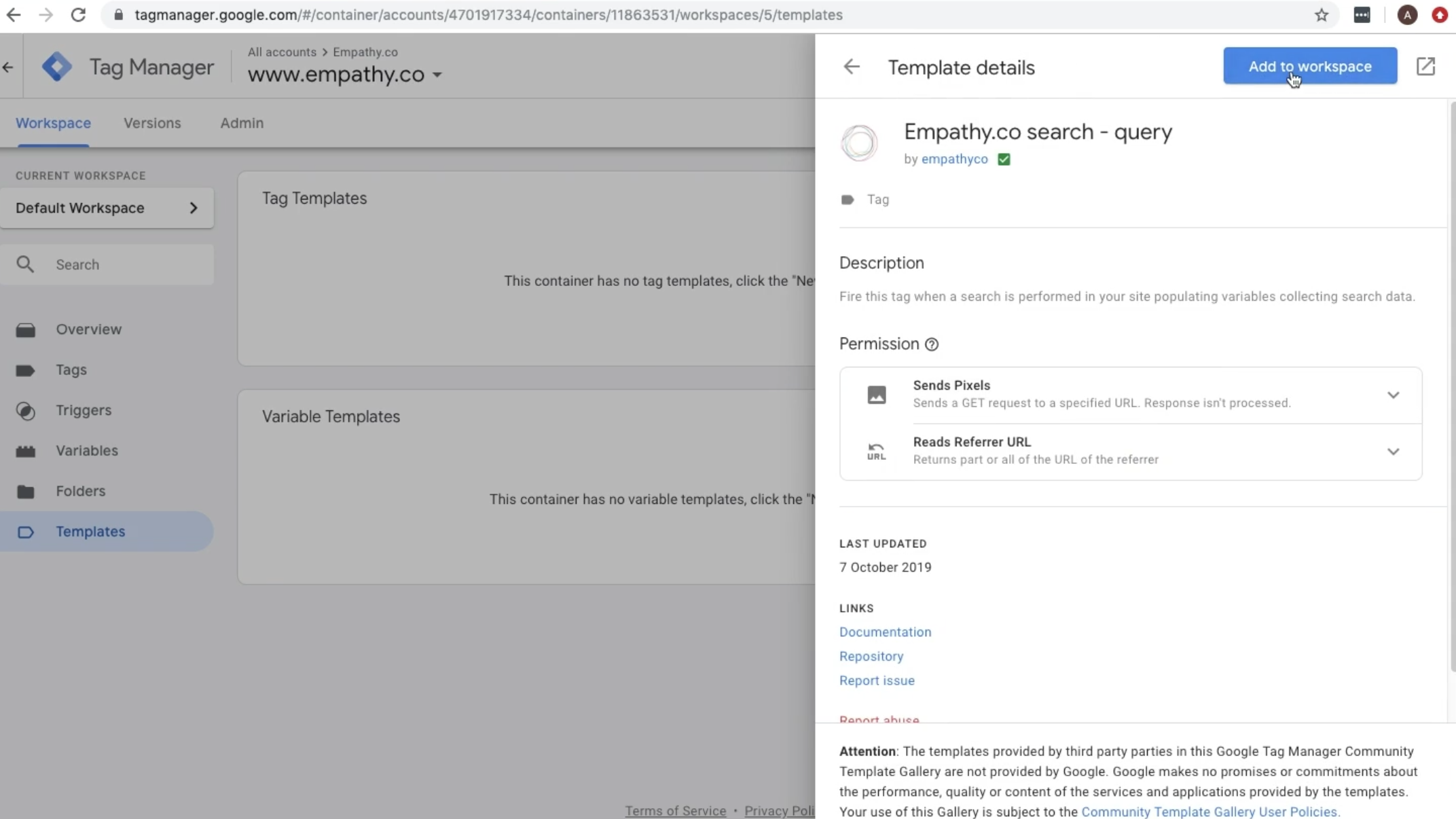Click the Tag category icon
This screenshot has height=819, width=1456.
point(847,199)
